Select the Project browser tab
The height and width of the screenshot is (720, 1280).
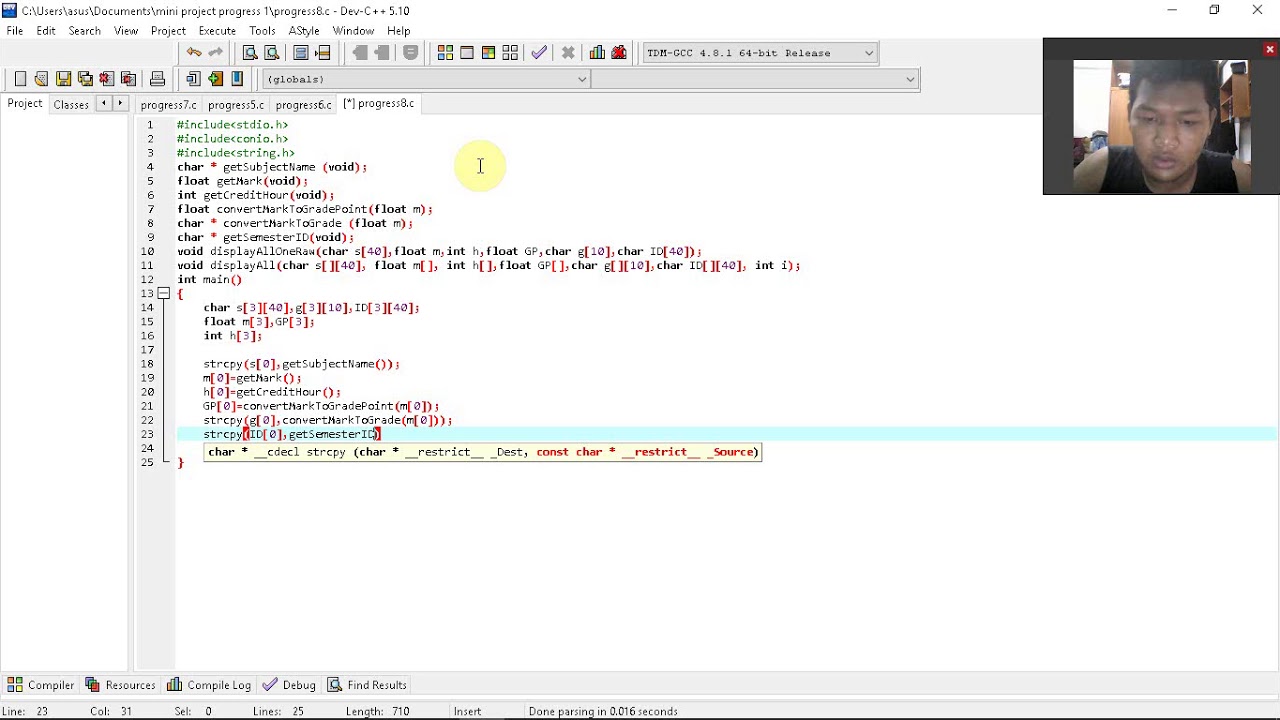coord(25,104)
